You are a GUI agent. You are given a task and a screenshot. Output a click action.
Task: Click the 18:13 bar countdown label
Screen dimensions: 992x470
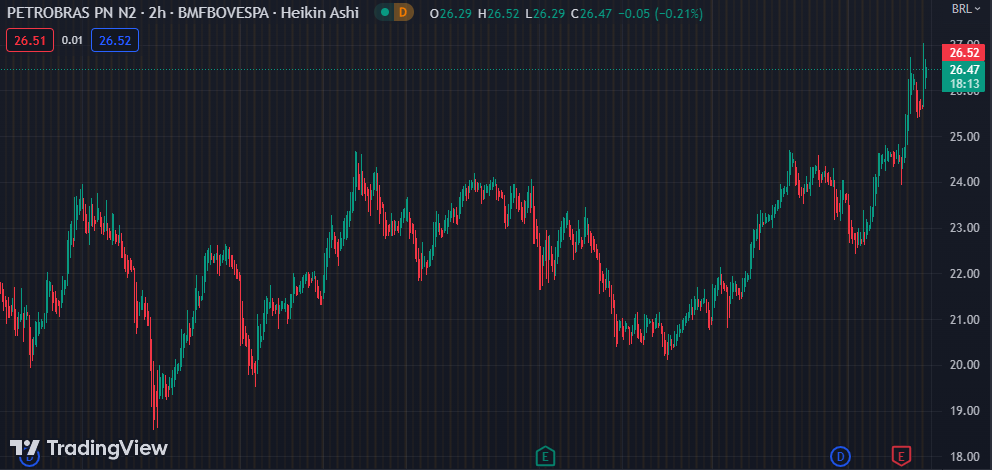click(964, 83)
